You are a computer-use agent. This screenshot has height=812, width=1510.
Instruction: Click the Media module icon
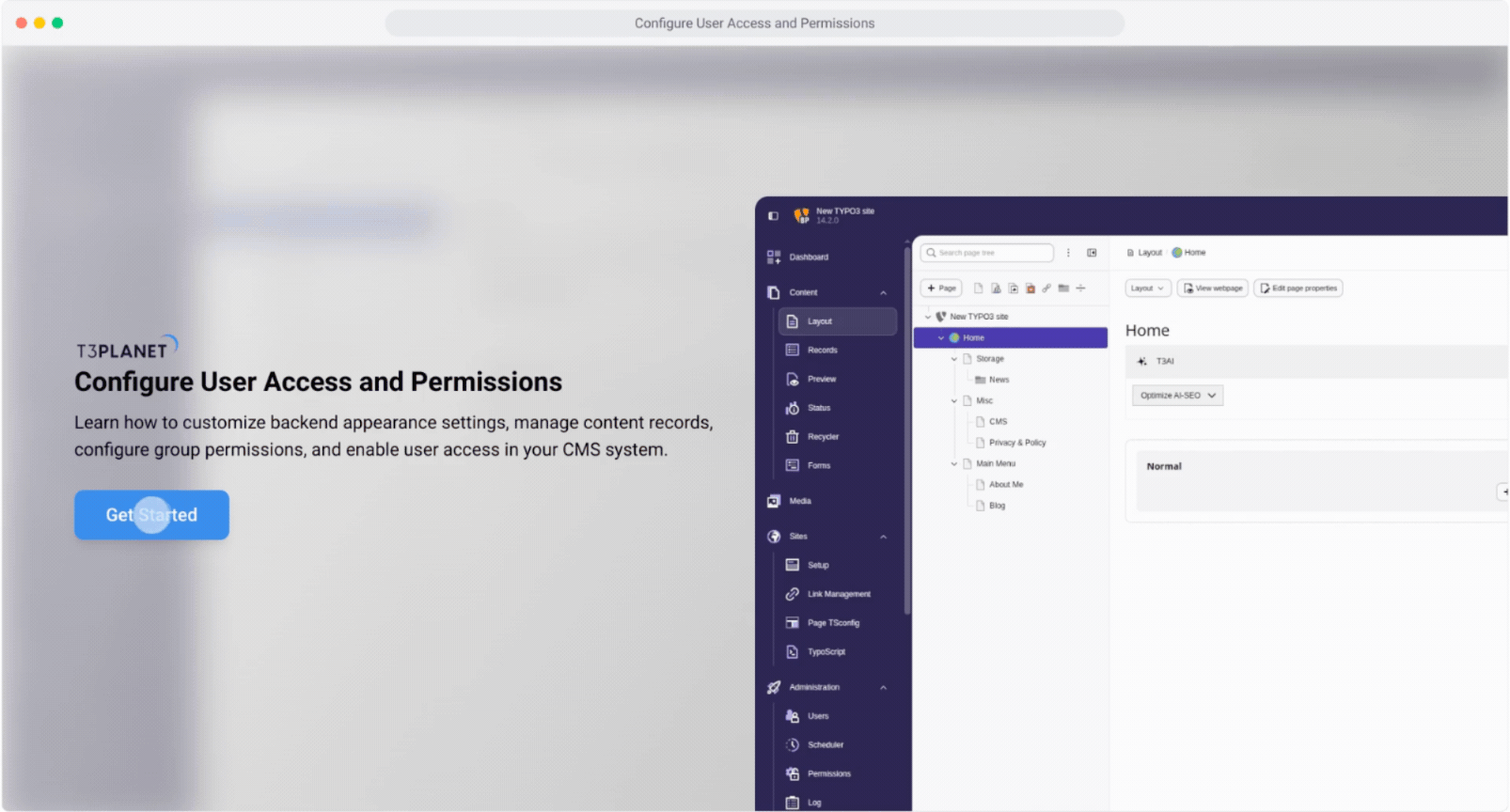click(x=773, y=501)
